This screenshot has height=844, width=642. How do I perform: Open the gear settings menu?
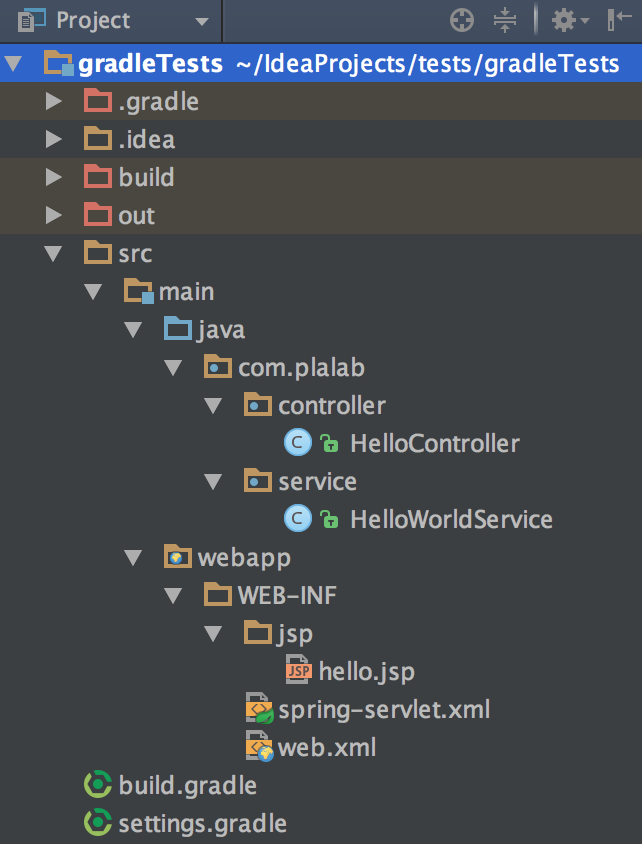click(570, 21)
